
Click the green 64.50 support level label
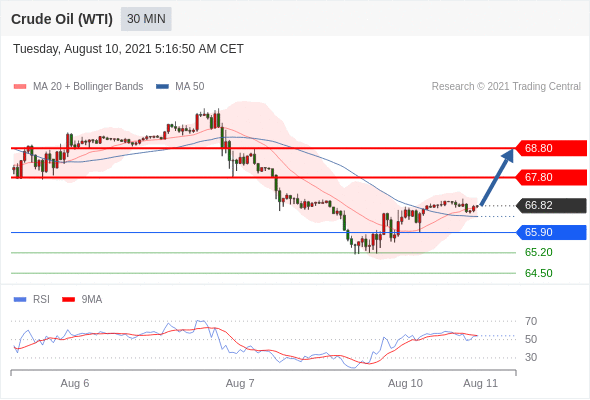point(538,273)
